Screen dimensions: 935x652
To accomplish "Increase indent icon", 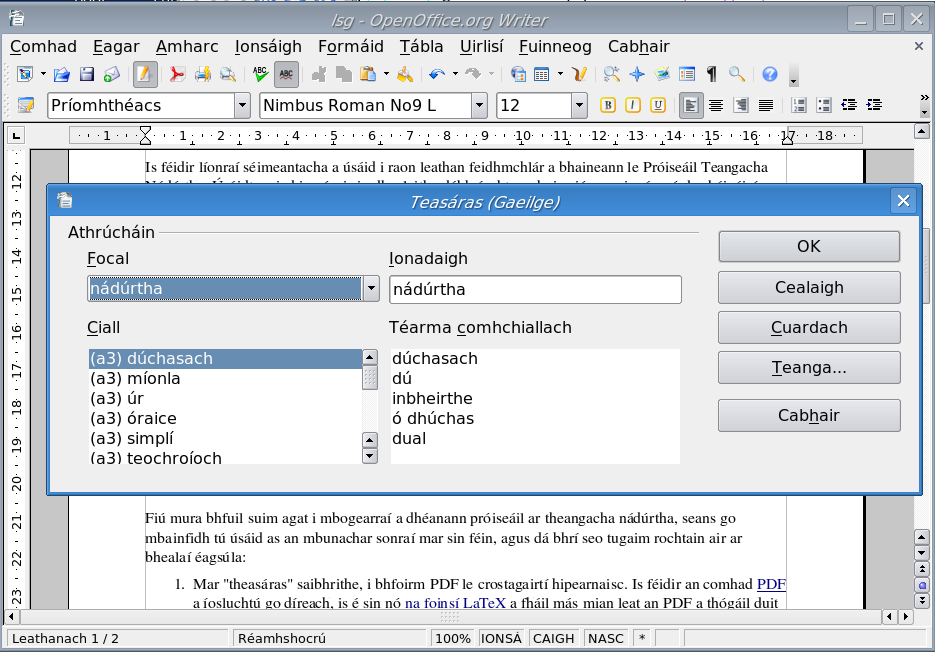I will pos(874,106).
